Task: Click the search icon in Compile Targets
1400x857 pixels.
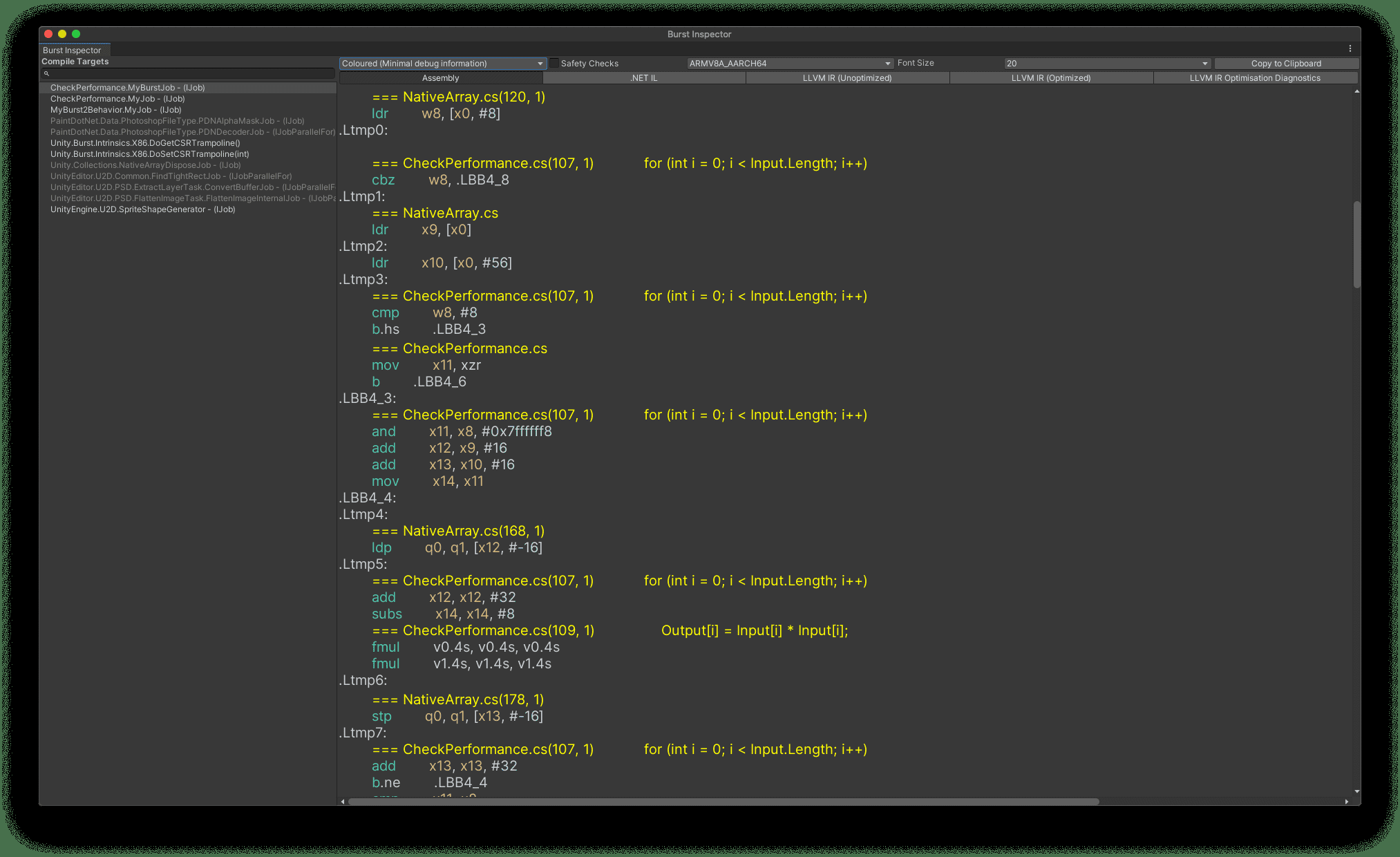Action: click(46, 73)
